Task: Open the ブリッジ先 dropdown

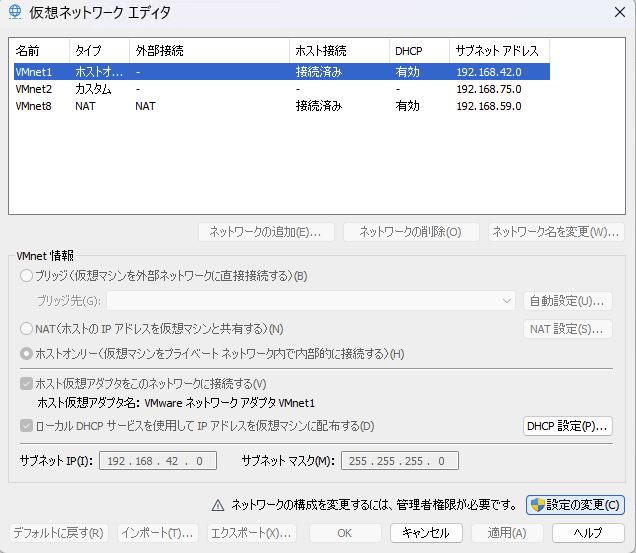Action: click(x=311, y=301)
